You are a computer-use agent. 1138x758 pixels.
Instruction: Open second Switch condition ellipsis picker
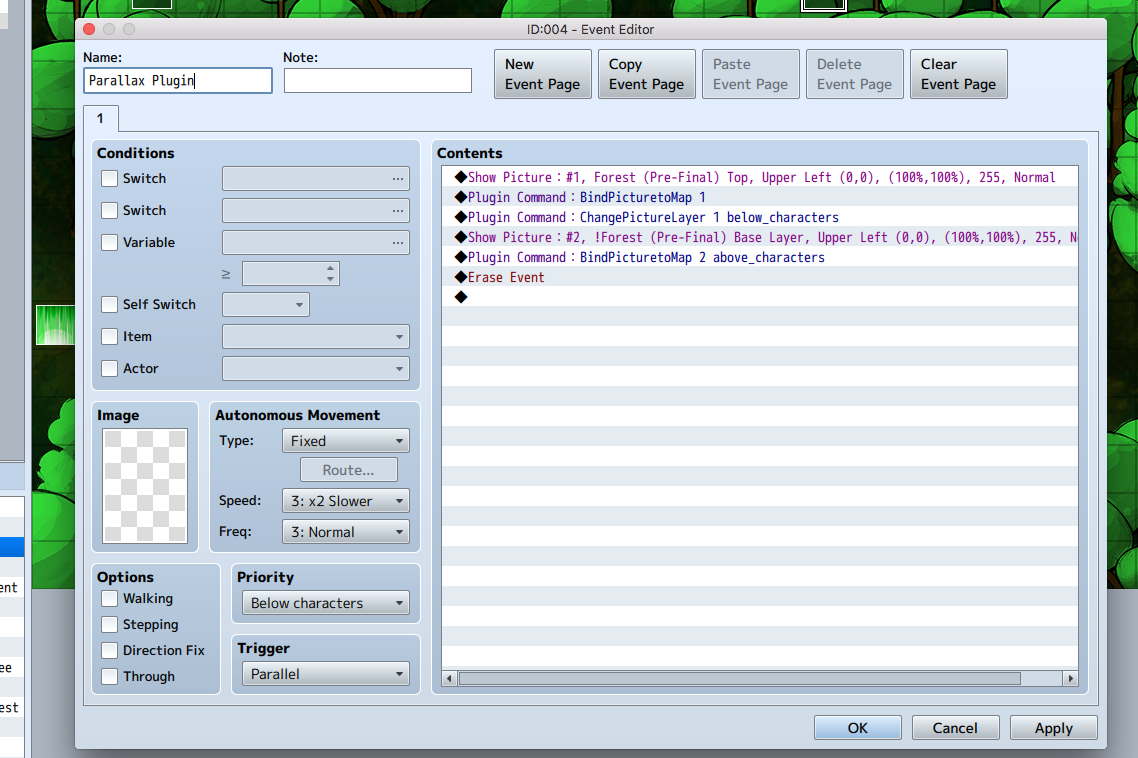point(398,211)
